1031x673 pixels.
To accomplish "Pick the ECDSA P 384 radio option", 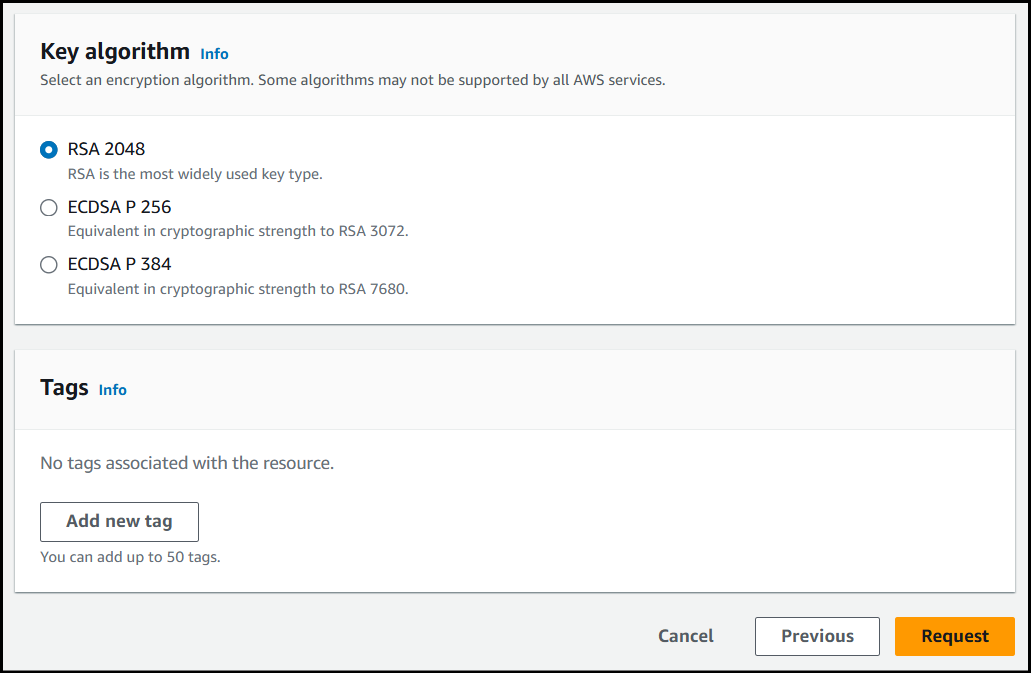I will tap(48, 265).
